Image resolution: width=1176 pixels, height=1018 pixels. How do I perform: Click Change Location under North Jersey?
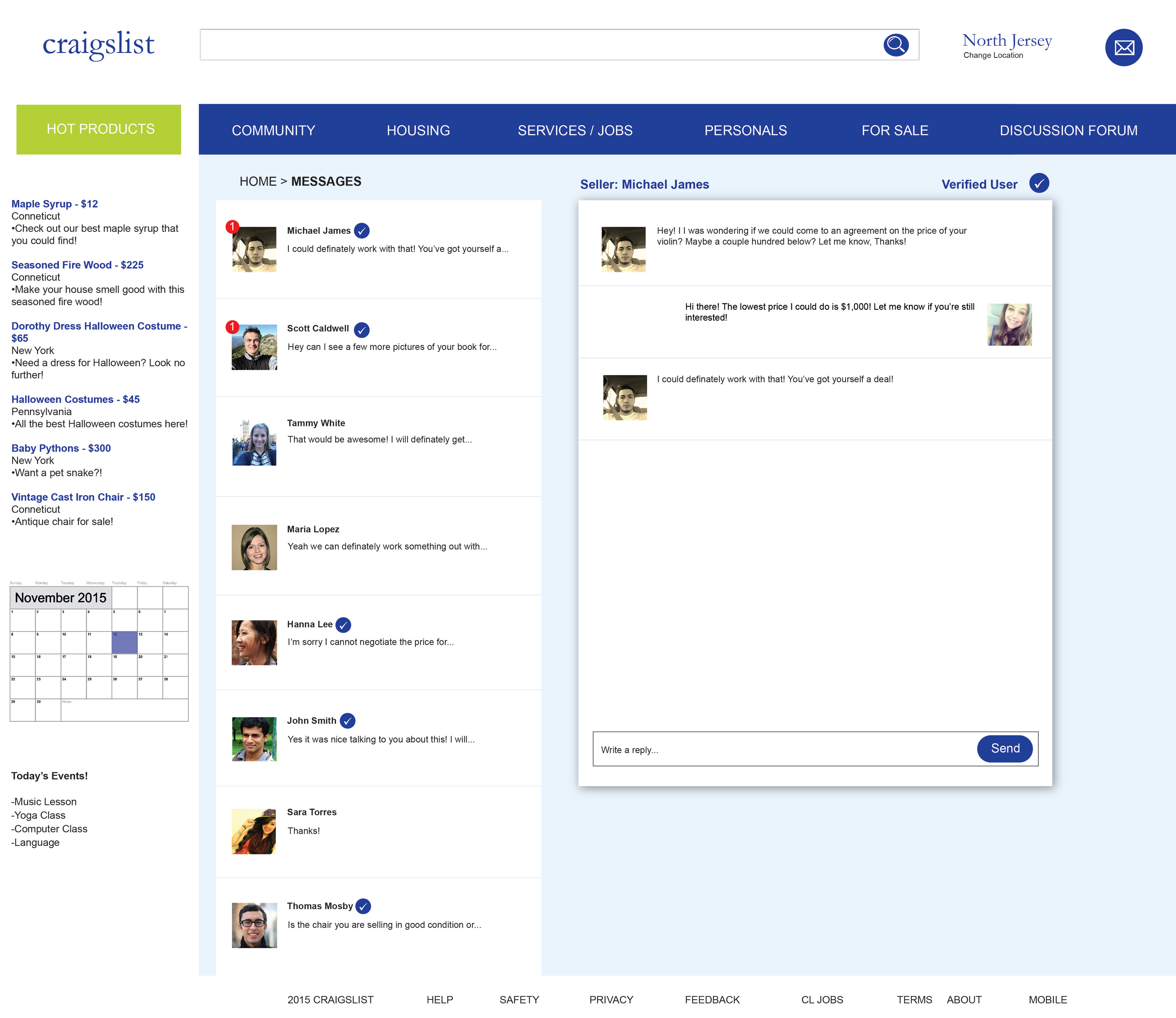993,55
